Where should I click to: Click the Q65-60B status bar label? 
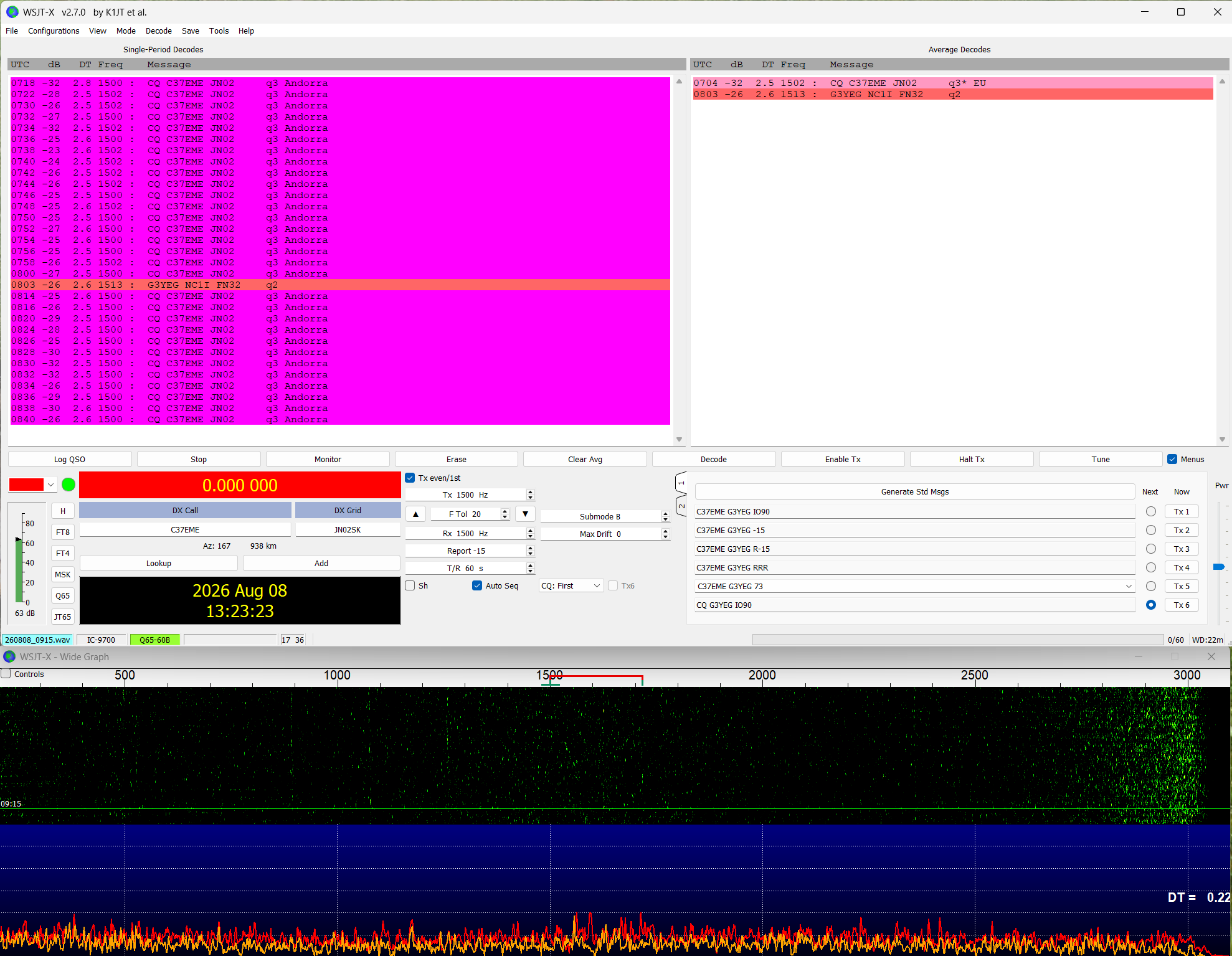point(155,640)
